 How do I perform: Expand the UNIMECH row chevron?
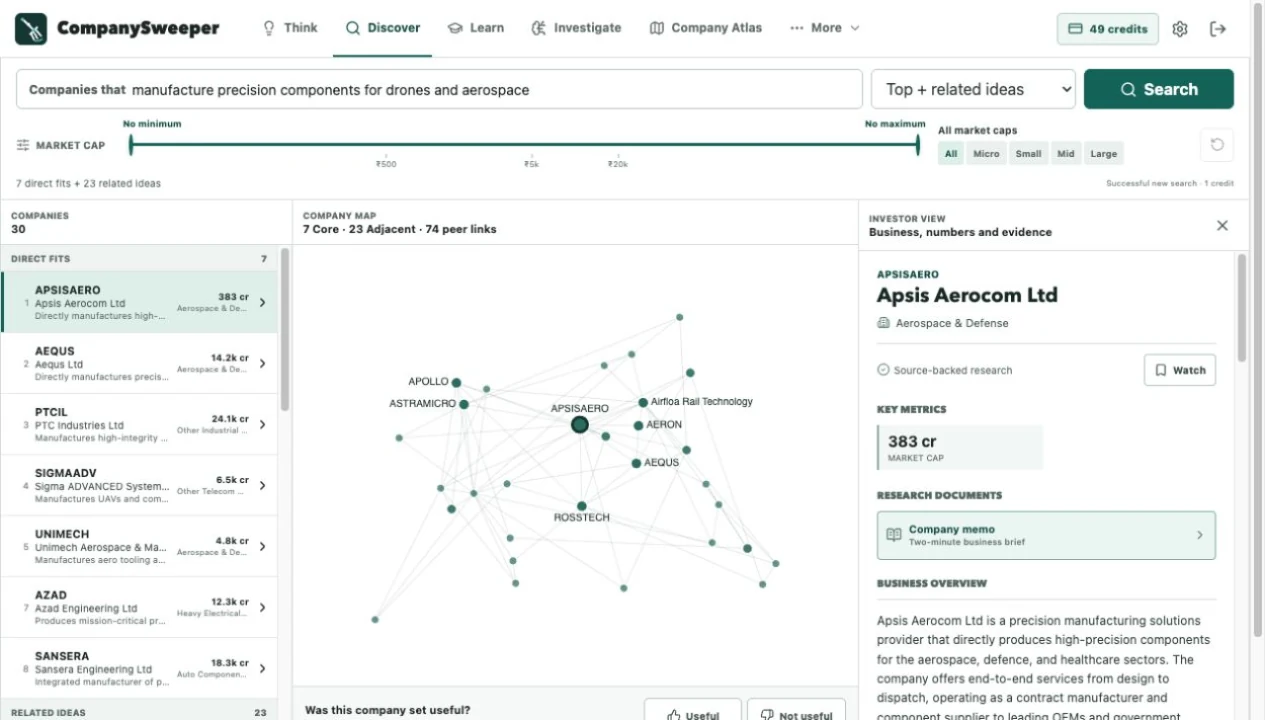[x=262, y=547]
